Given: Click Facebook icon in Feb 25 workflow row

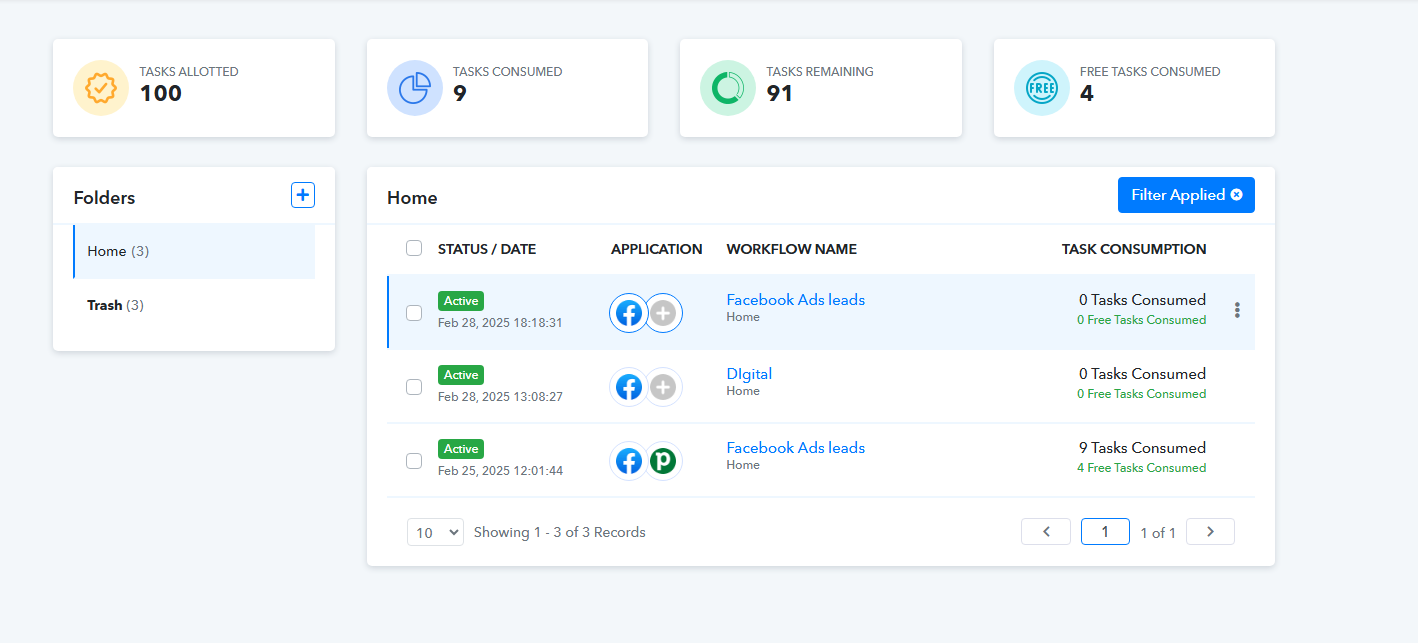Looking at the screenshot, I should pos(629,461).
